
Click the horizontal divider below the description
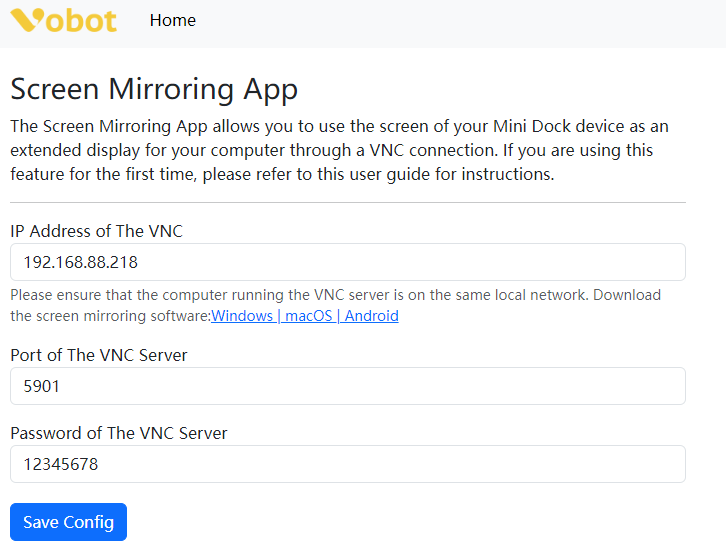coord(347,202)
